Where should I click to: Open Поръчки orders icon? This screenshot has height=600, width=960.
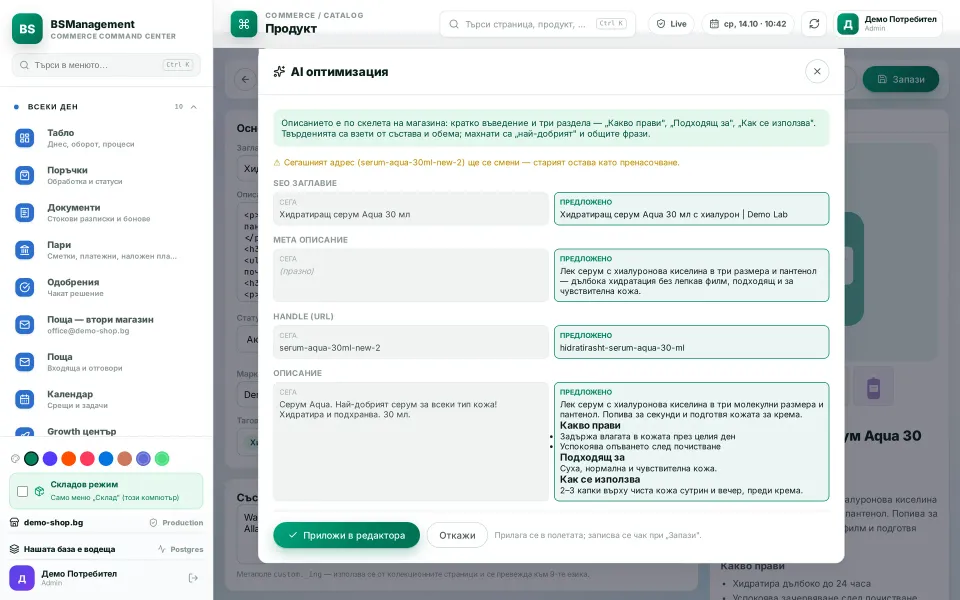tap(24, 176)
